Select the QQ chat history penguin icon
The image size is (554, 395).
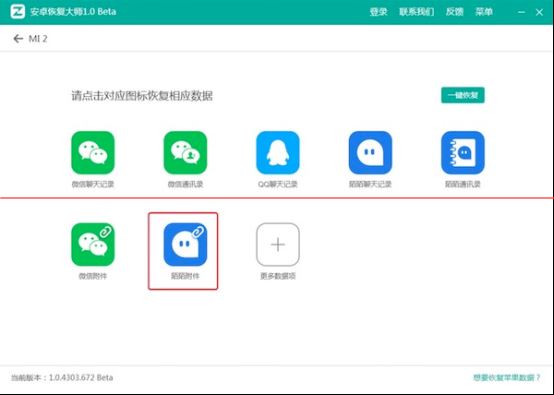pos(278,153)
